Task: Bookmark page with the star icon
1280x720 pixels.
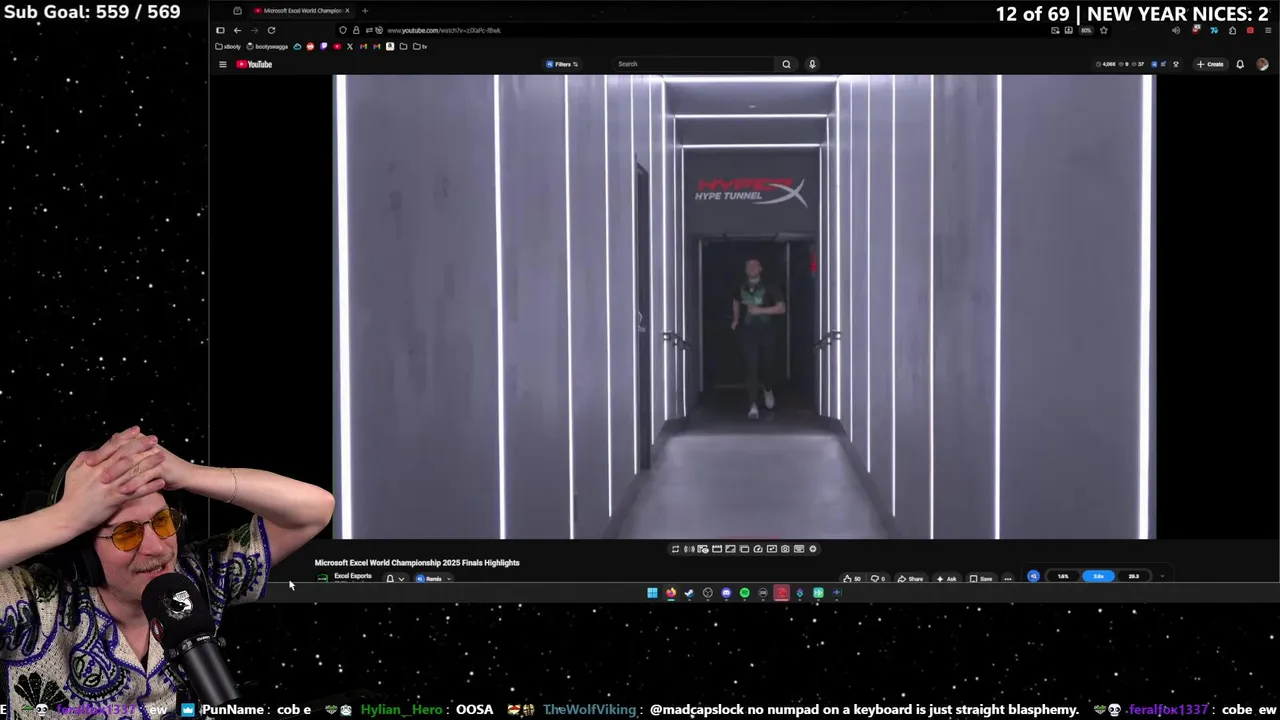Action: click(x=1104, y=30)
